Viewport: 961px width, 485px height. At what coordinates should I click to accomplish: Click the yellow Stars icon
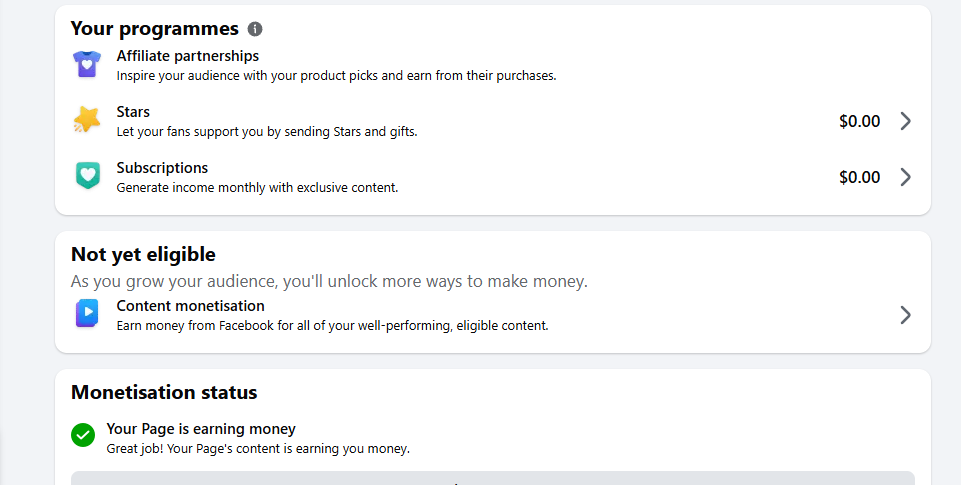(87, 120)
